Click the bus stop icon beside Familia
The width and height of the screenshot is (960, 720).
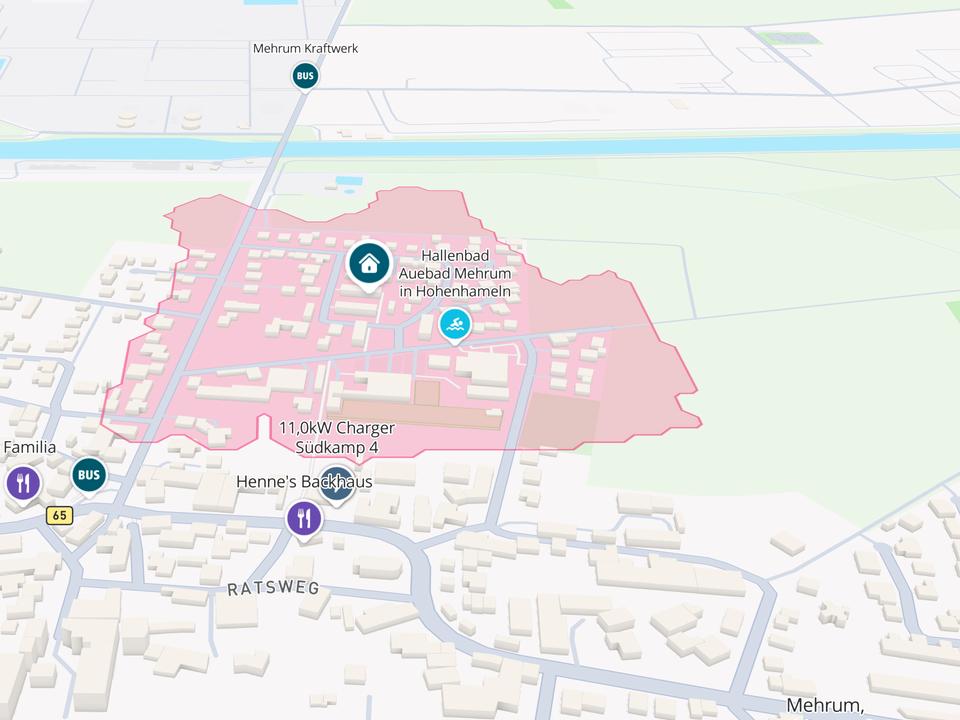click(x=89, y=474)
